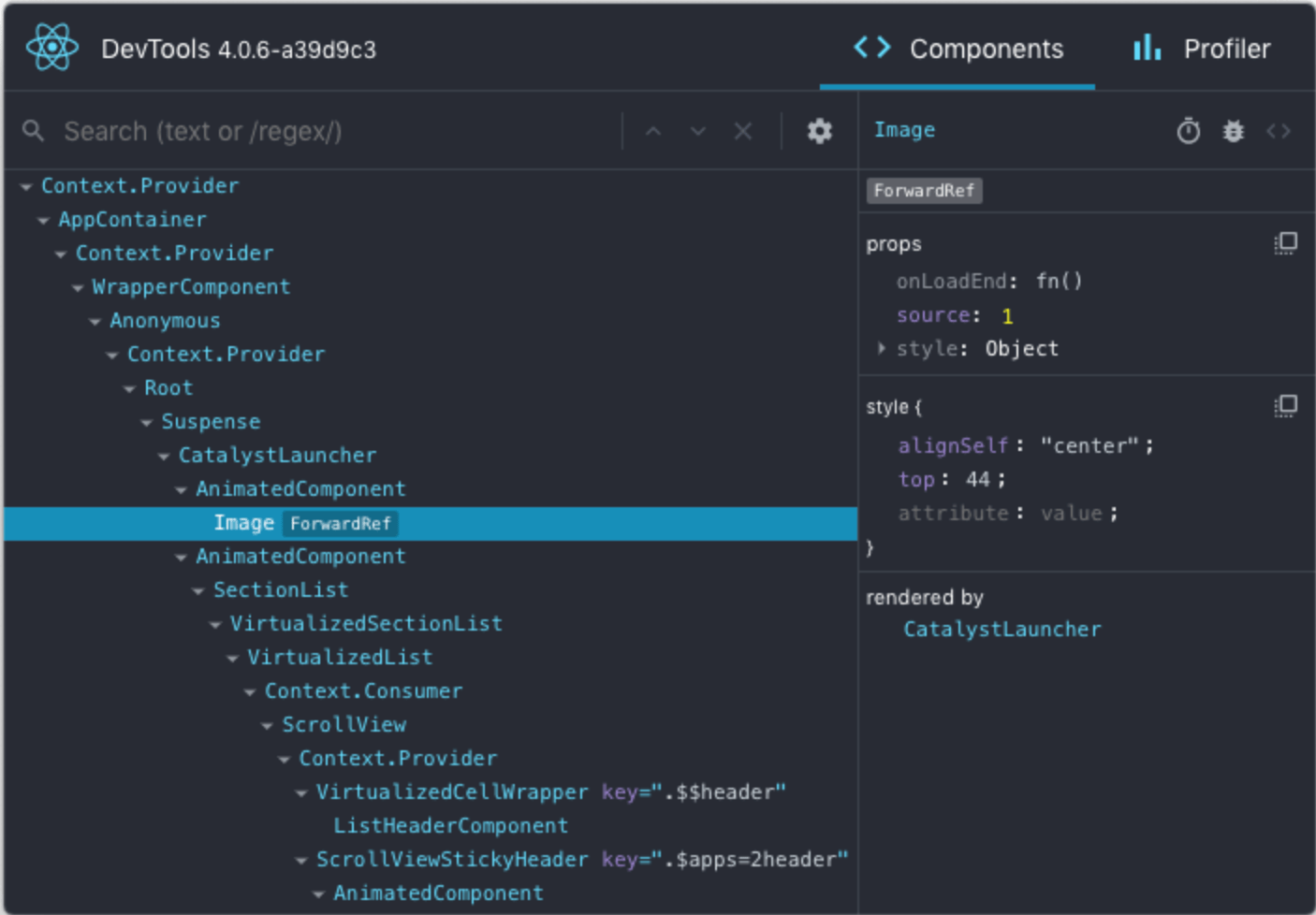The width and height of the screenshot is (1316, 915).
Task: Click the search magnifier icon
Action: tap(34, 131)
